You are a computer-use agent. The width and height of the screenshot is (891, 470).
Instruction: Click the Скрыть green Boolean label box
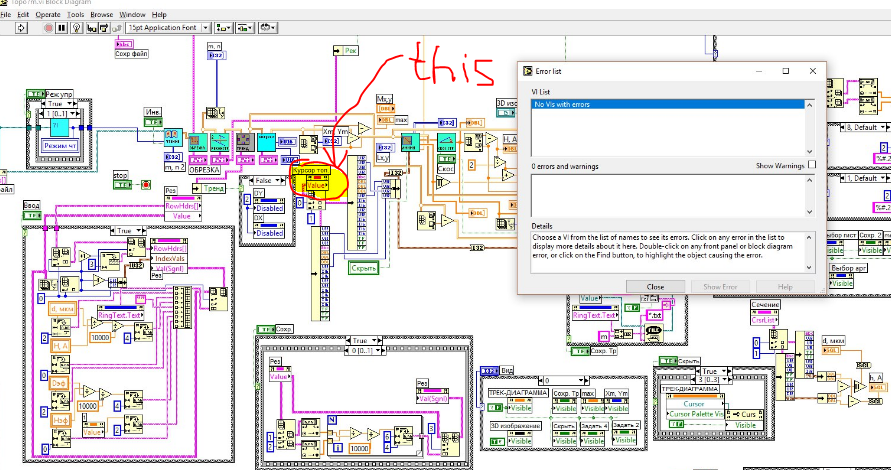[x=364, y=267]
